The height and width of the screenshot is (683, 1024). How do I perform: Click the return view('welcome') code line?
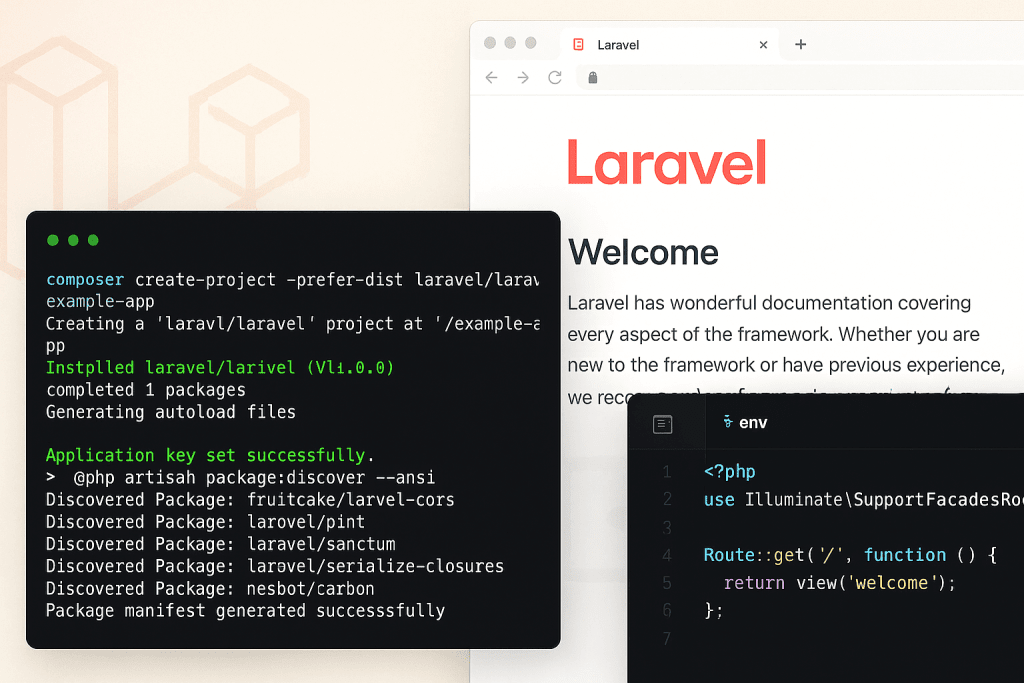click(839, 582)
